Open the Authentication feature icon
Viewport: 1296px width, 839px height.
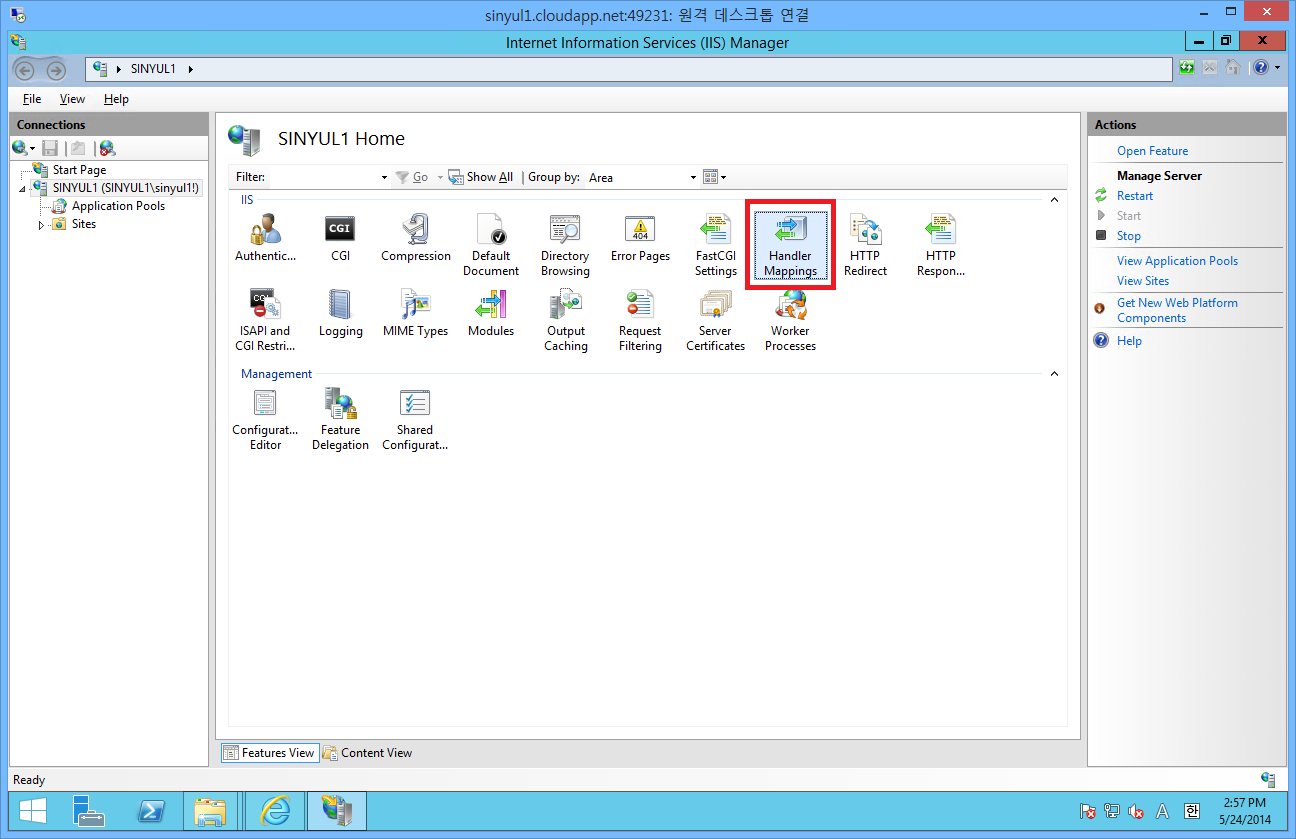pos(265,238)
